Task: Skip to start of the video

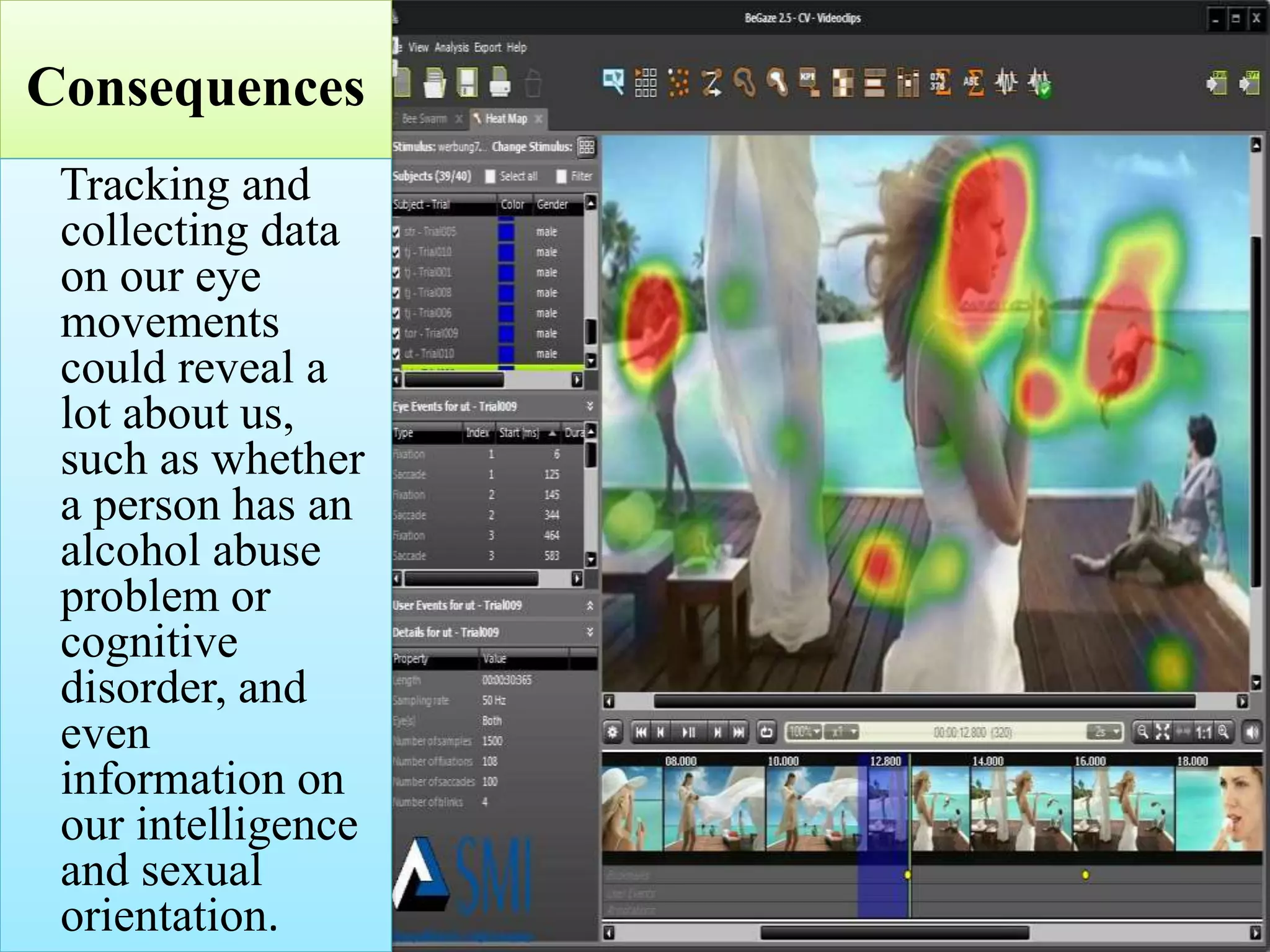Action: tap(641, 732)
